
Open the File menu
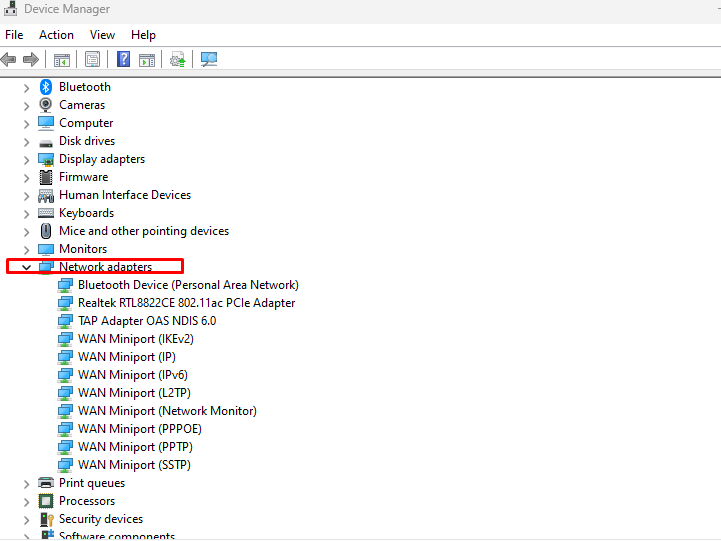14,35
